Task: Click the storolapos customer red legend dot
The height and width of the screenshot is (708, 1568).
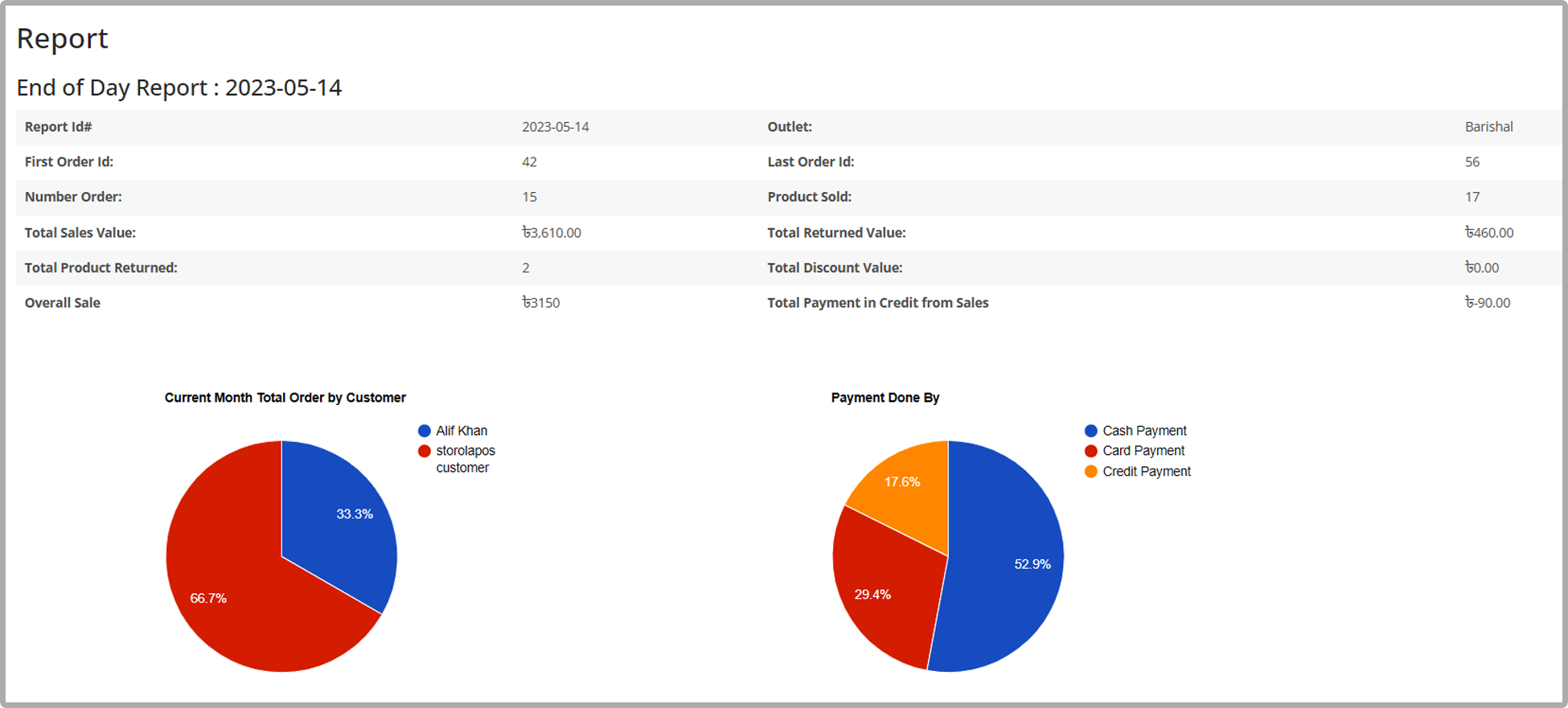Action: pyautogui.click(x=425, y=451)
